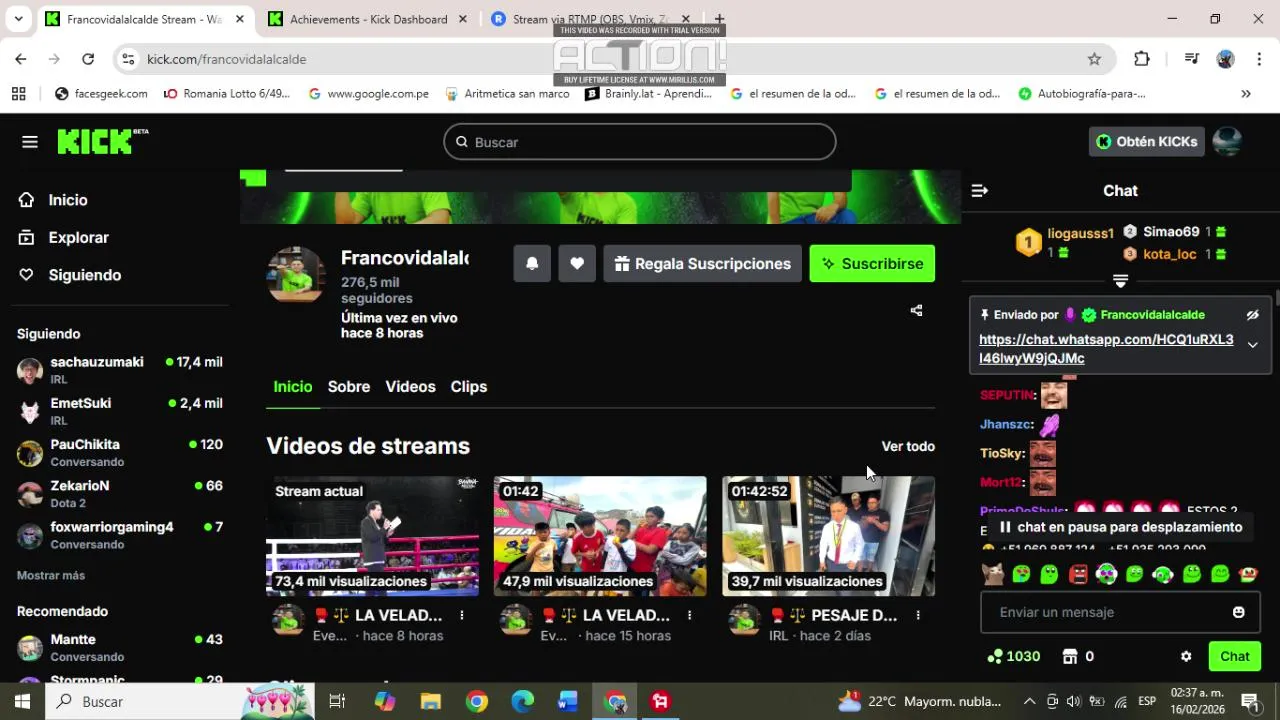This screenshot has height=720, width=1280.
Task: Open options for the 'hace 8 horas' video
Action: coord(461,616)
